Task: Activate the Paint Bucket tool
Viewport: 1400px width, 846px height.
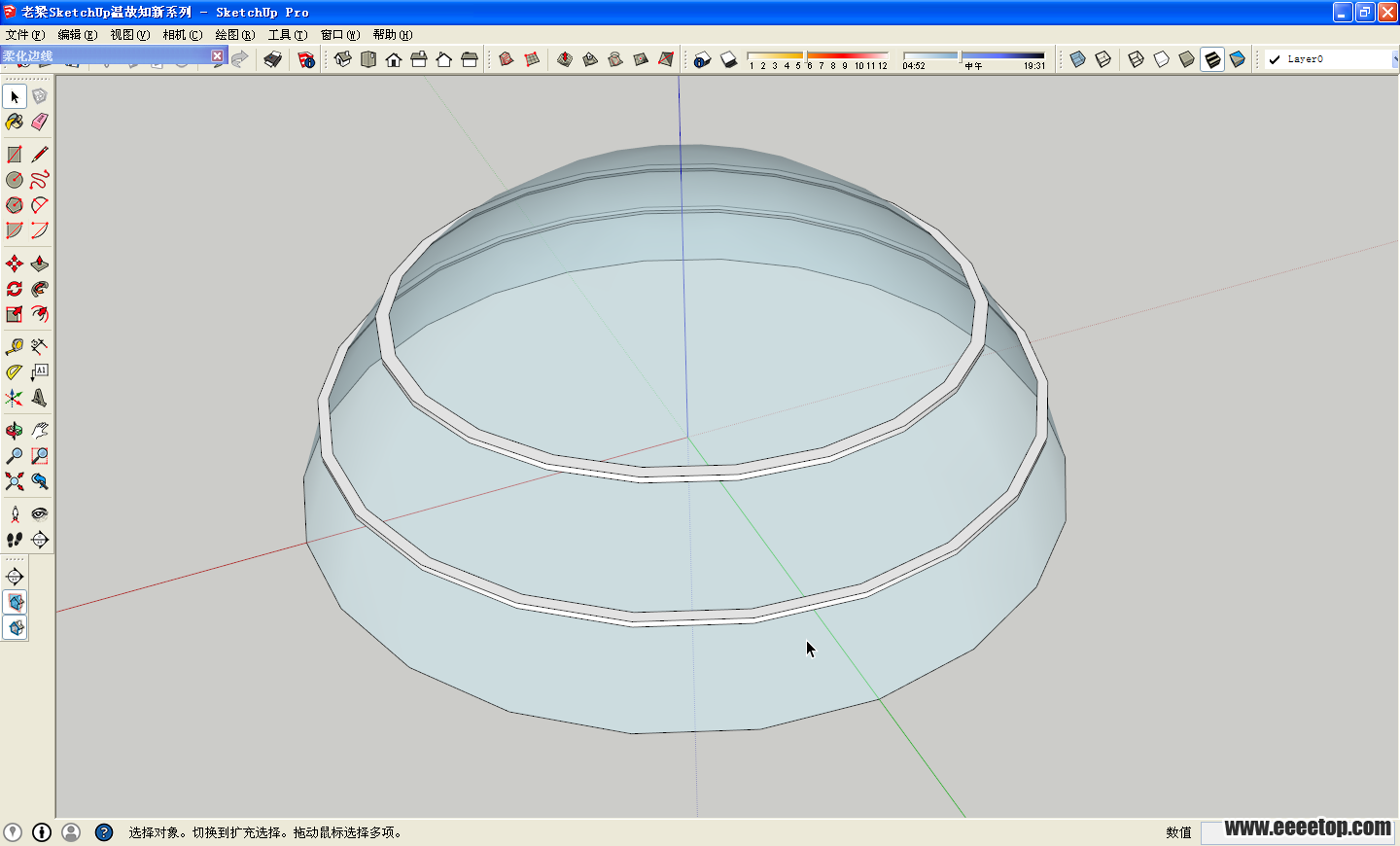Action: (x=15, y=122)
